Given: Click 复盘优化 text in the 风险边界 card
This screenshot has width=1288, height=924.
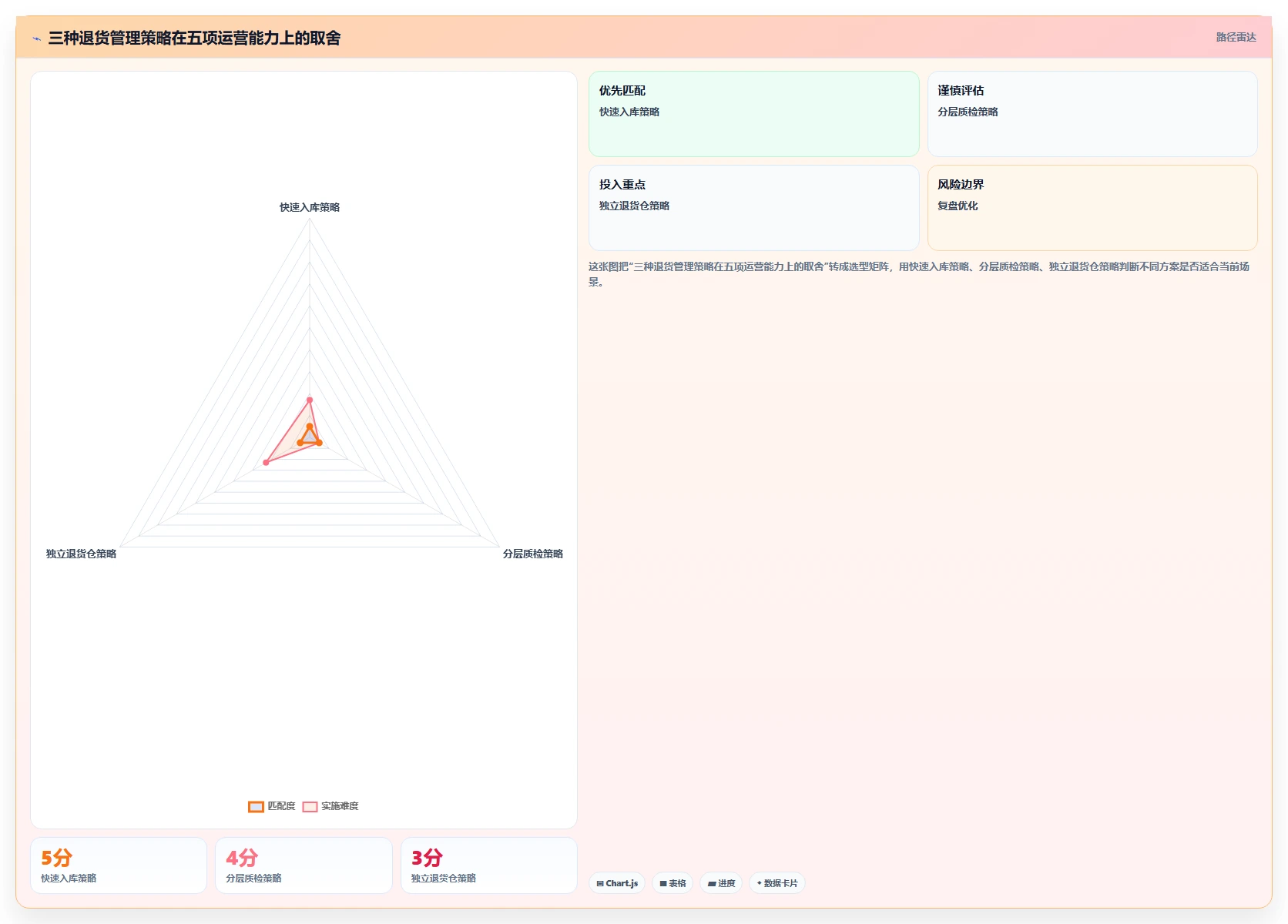Looking at the screenshot, I should pyautogui.click(x=958, y=206).
